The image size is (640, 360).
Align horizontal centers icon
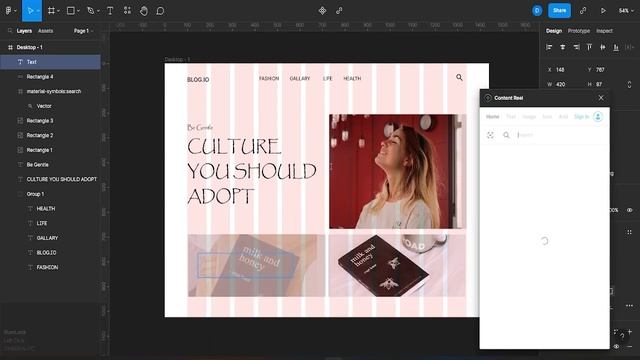point(563,47)
